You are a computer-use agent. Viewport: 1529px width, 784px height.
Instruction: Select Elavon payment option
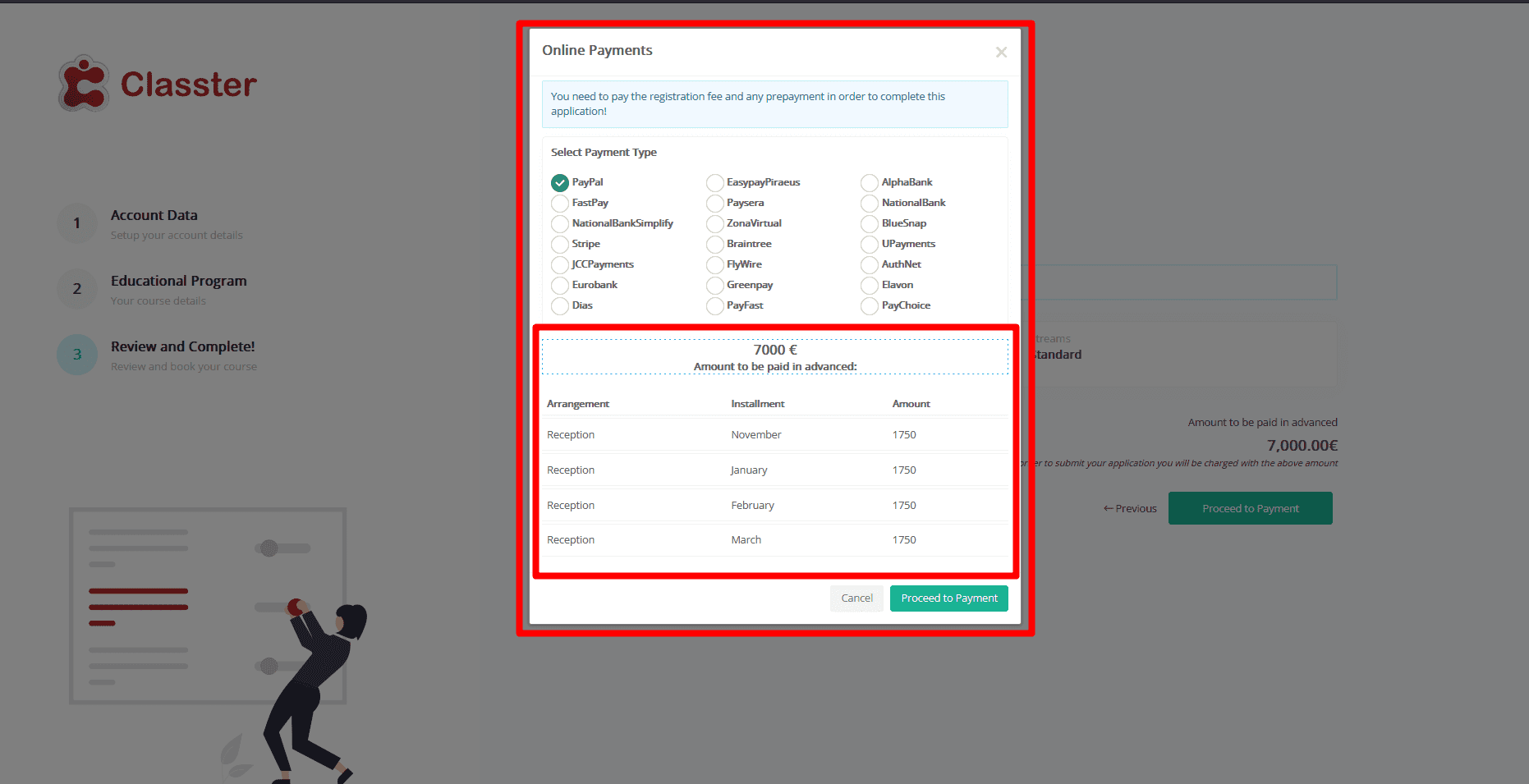pyautogui.click(x=870, y=285)
